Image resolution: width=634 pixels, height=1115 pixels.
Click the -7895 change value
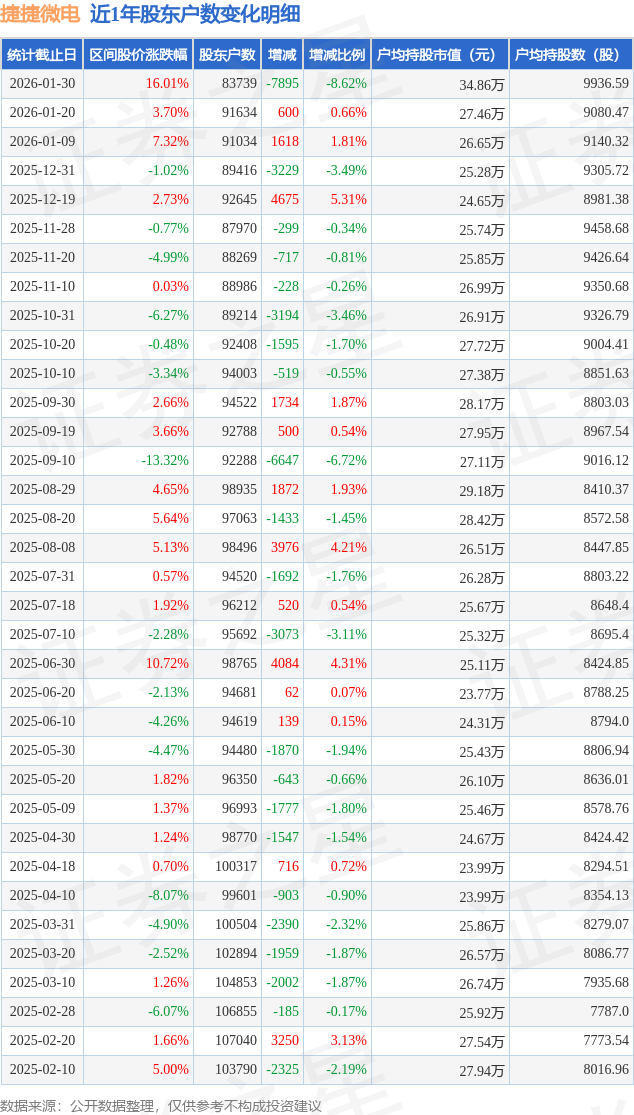point(283,84)
